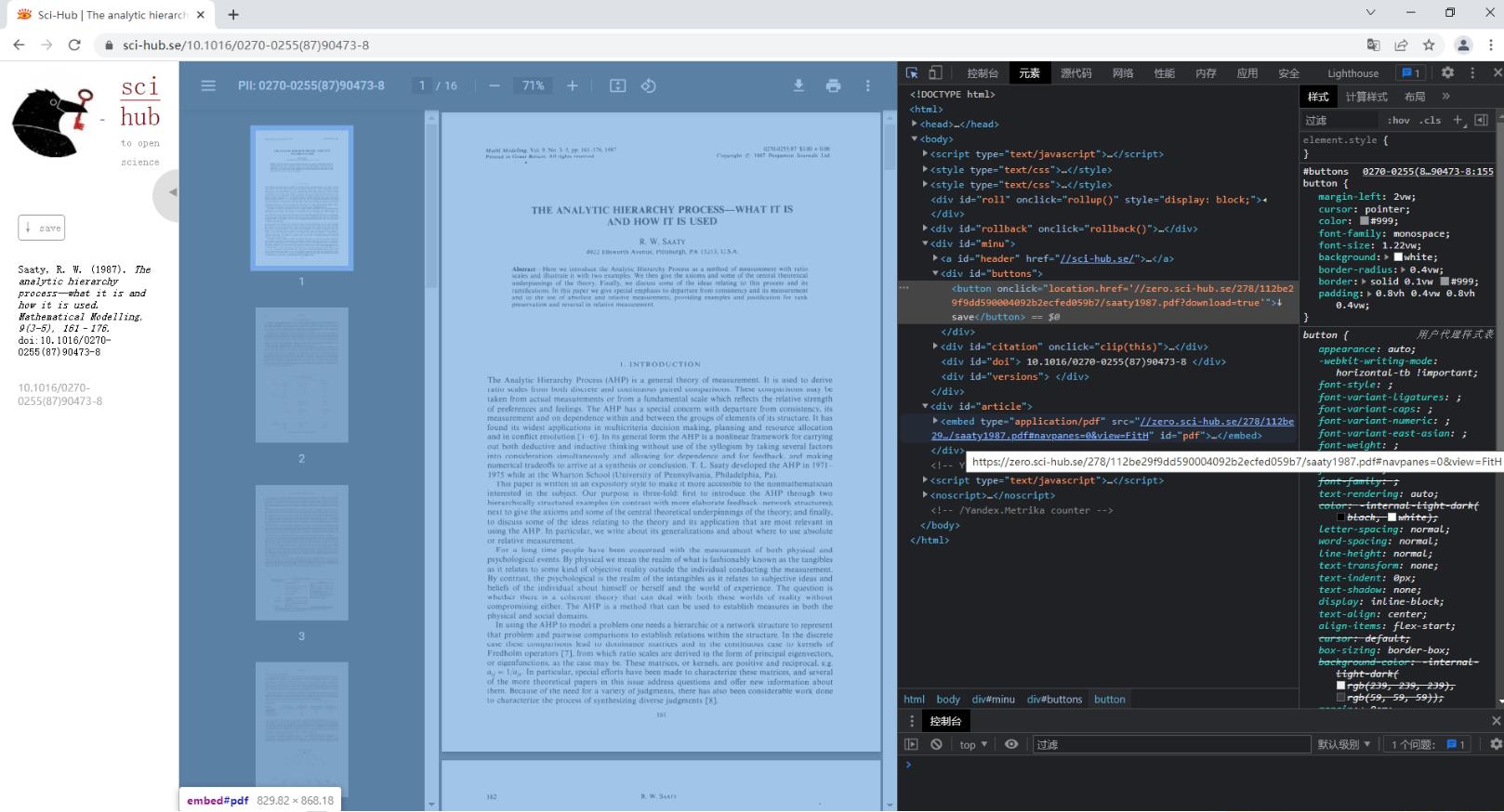Zoom in the PDF with plus button

pos(573,85)
